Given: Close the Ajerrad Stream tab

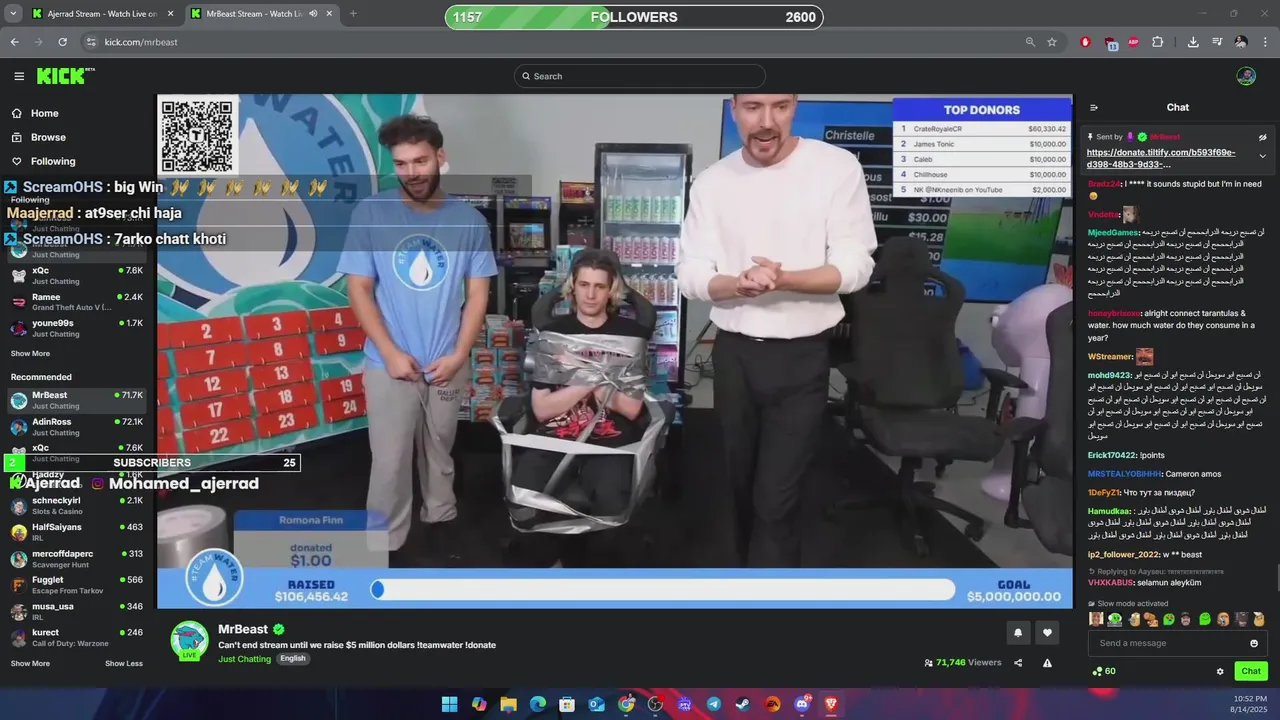Looking at the screenshot, I should coord(170,14).
